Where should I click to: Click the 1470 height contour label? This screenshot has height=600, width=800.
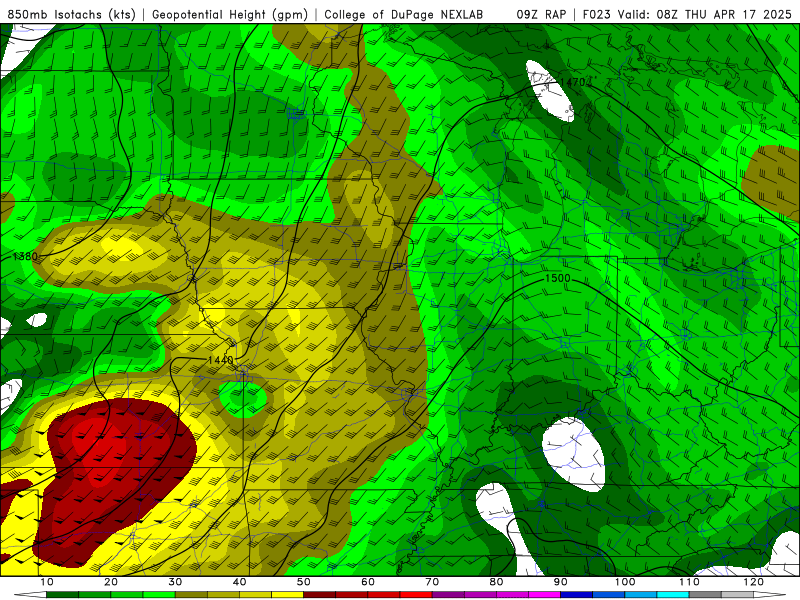[572, 82]
